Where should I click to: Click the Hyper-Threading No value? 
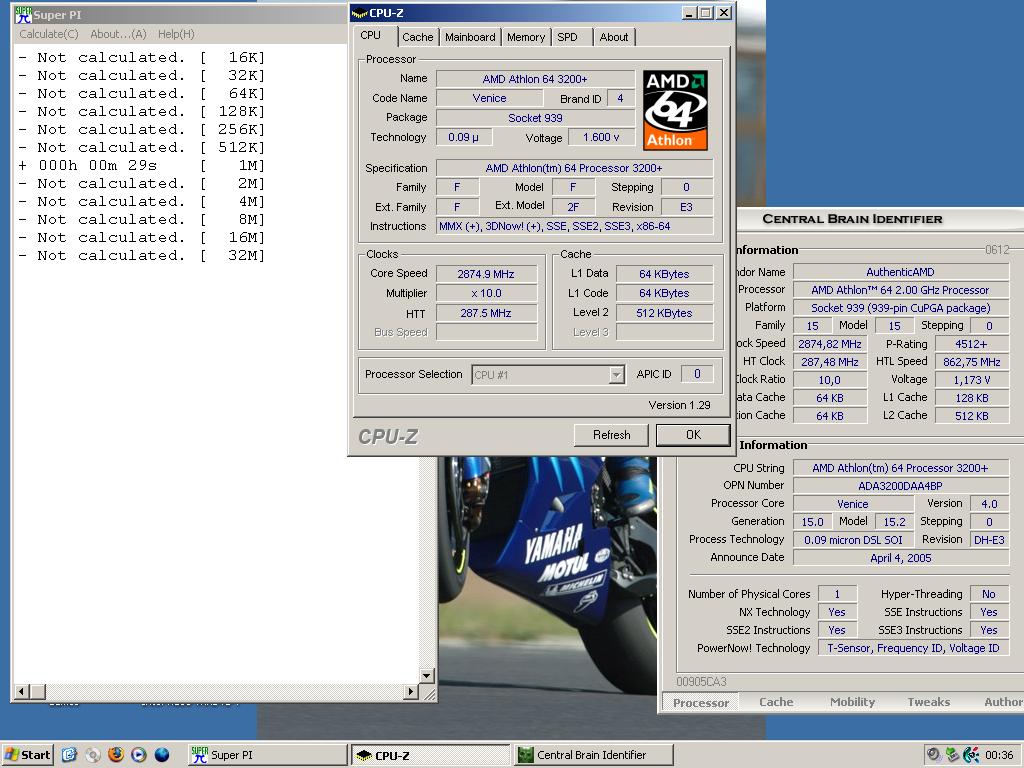pyautogui.click(x=989, y=594)
